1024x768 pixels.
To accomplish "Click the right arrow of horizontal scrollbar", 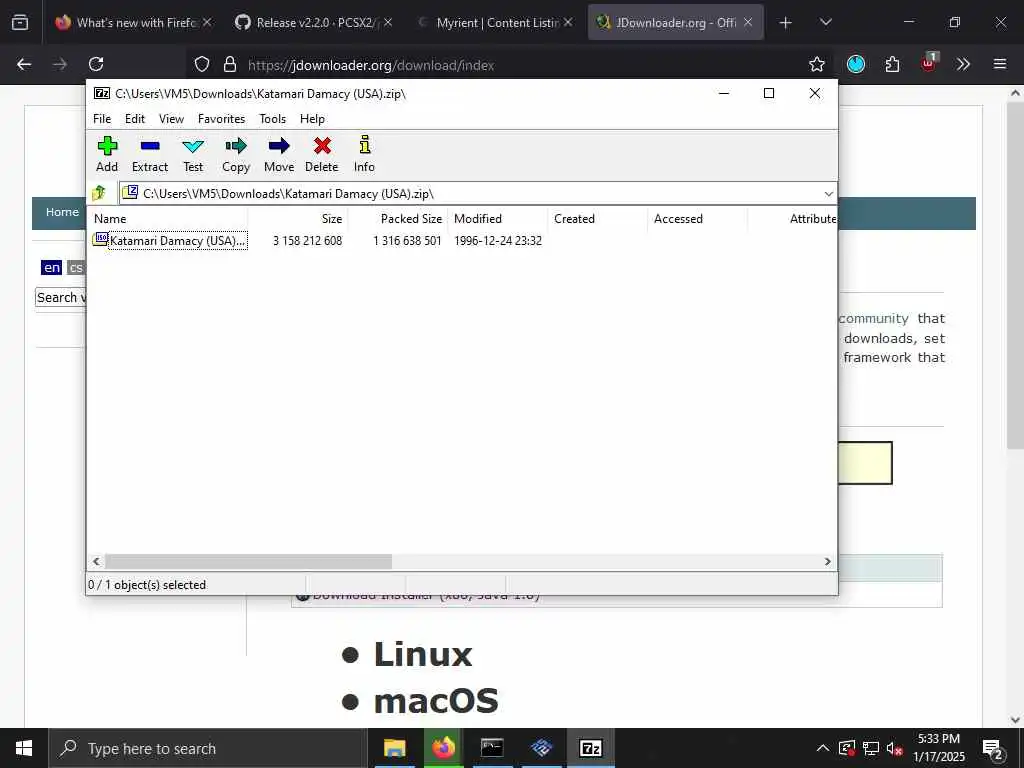I will [827, 562].
